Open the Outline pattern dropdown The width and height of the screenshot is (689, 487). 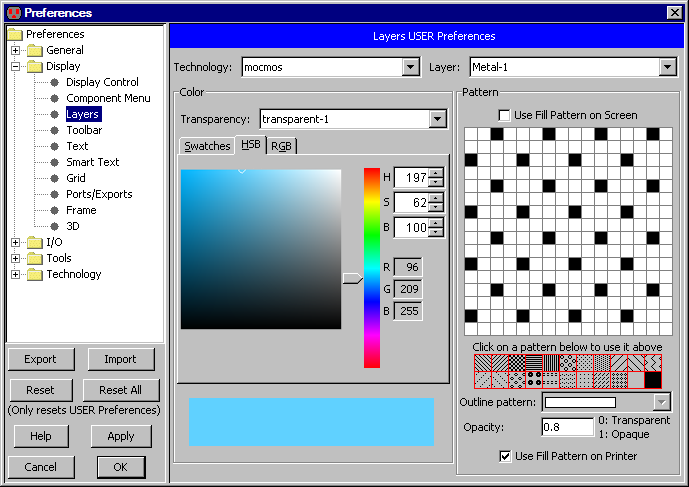(662, 402)
